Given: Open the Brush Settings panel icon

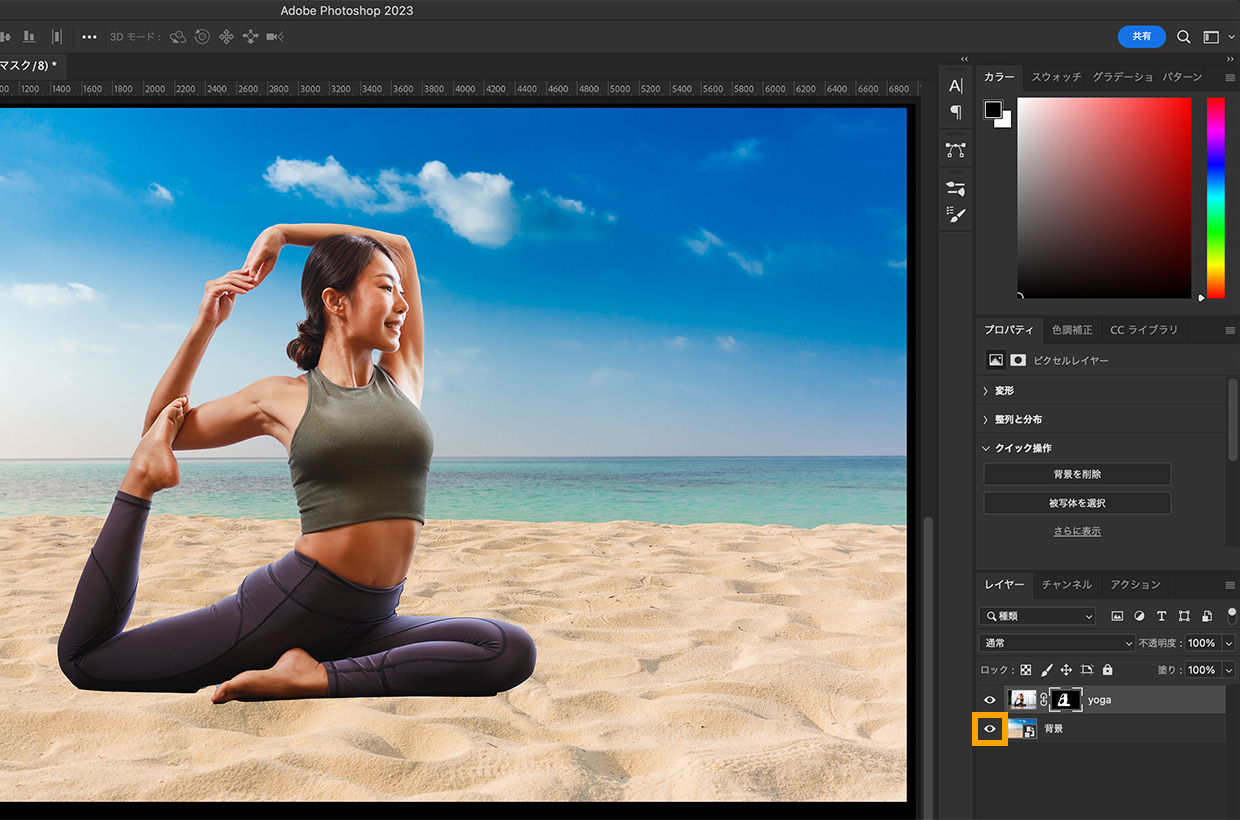Looking at the screenshot, I should (956, 214).
